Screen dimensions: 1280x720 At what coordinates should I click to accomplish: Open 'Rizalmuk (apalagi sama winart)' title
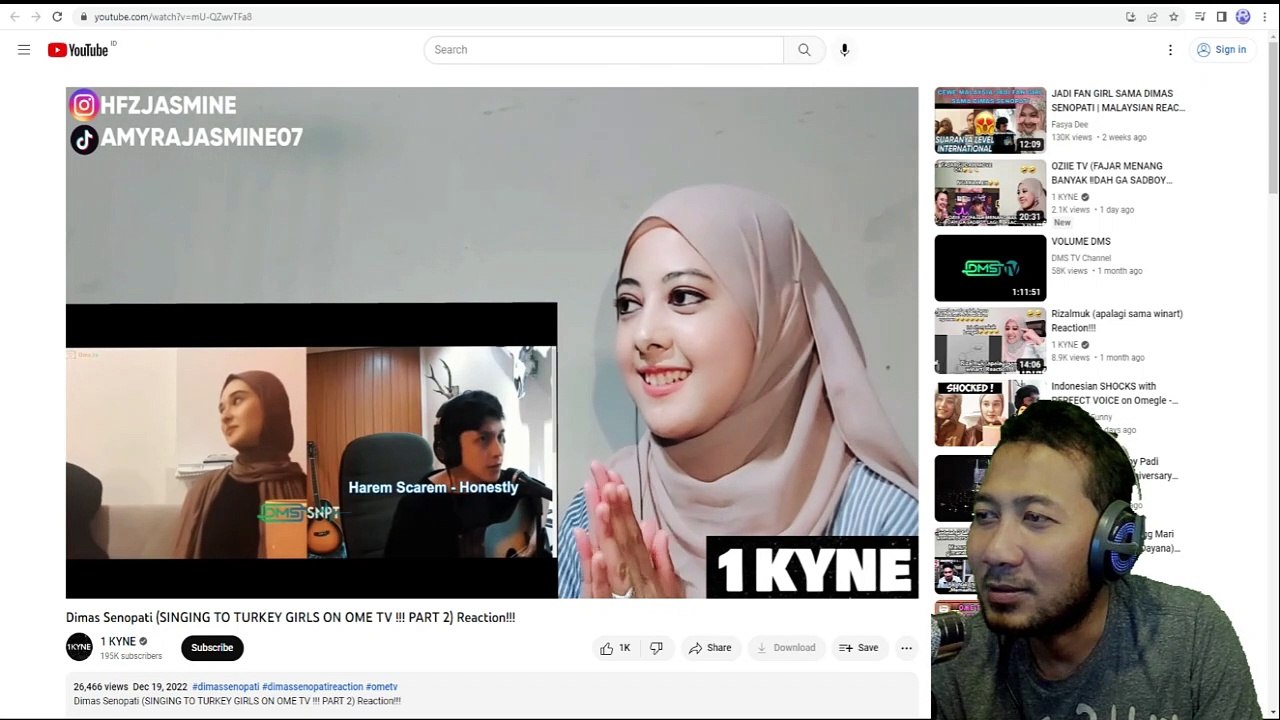[x=1117, y=321]
